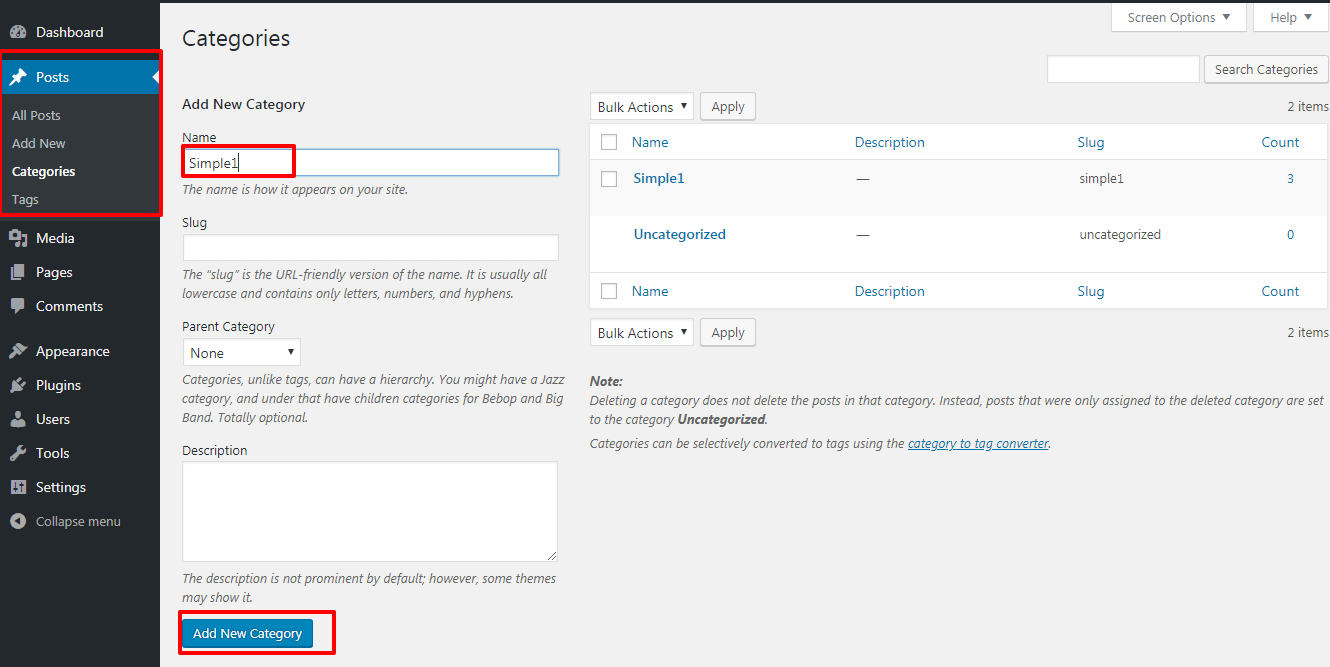Click the Appearance paintbrush icon
1330x667 pixels.
[x=18, y=351]
